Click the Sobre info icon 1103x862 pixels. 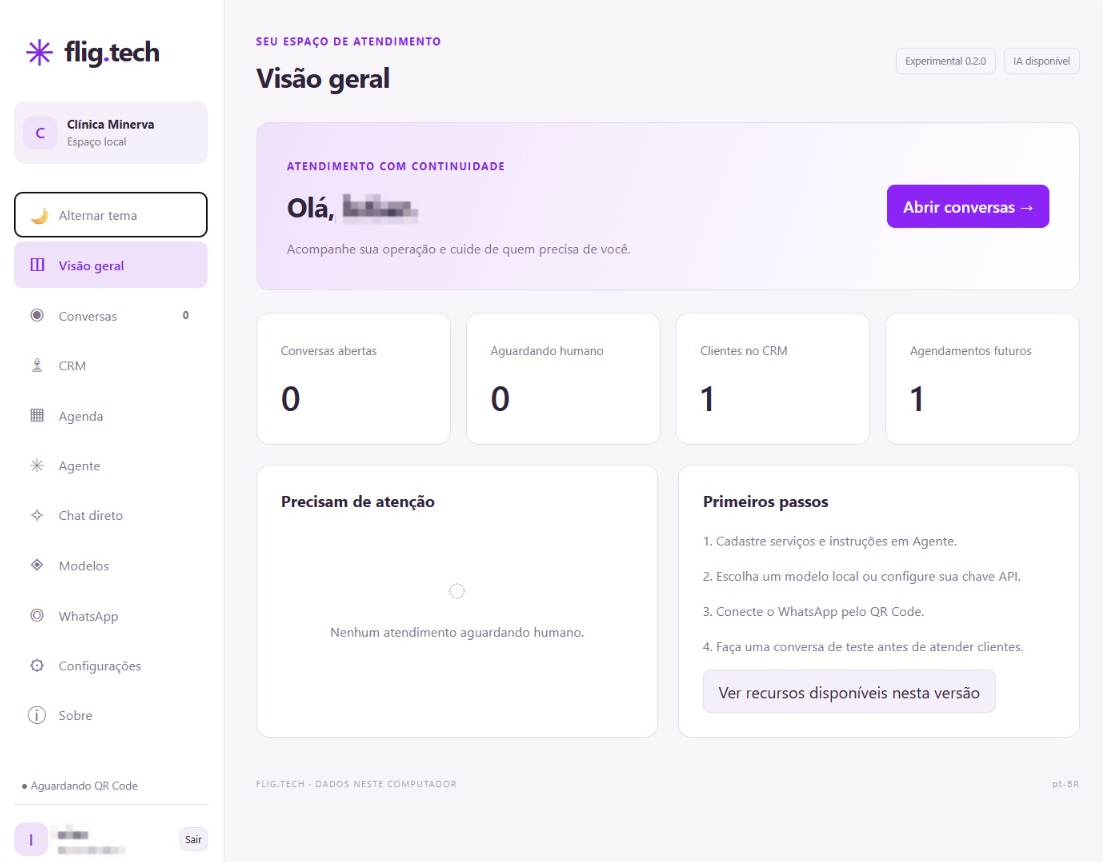click(x=37, y=715)
